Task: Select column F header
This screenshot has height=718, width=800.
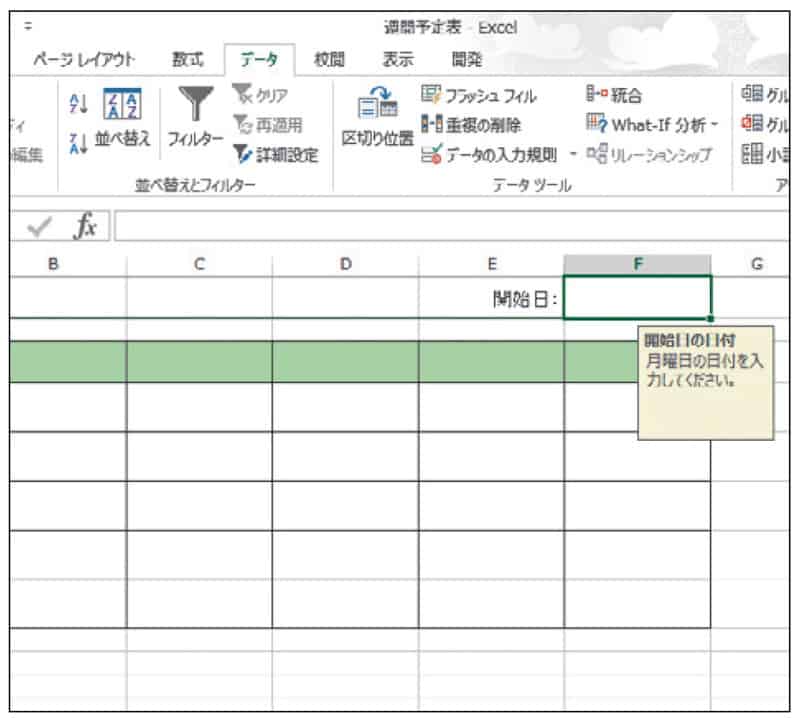Action: [637, 264]
